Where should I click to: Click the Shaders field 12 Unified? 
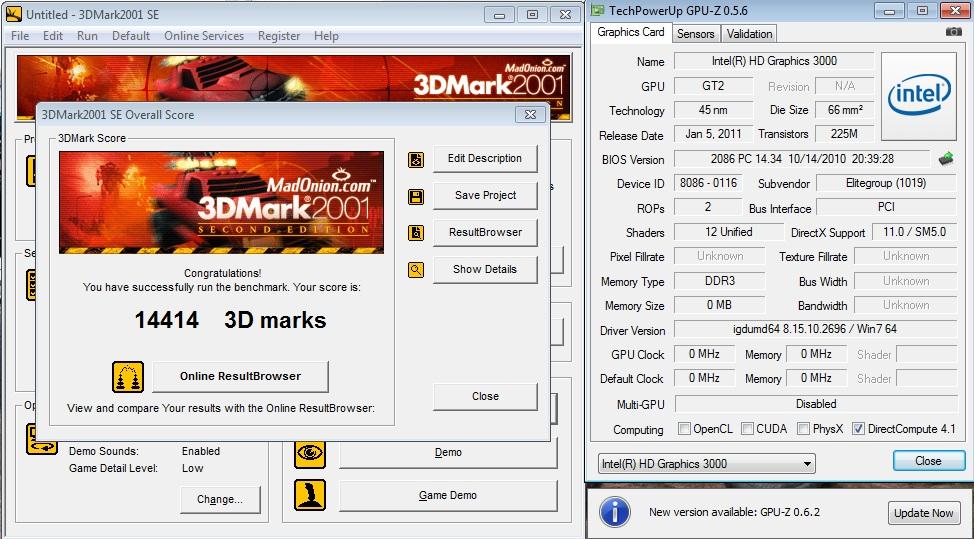pos(729,232)
